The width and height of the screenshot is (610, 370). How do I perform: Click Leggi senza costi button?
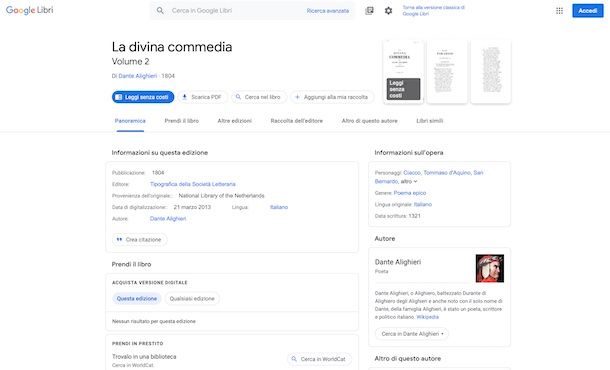[x=143, y=97]
